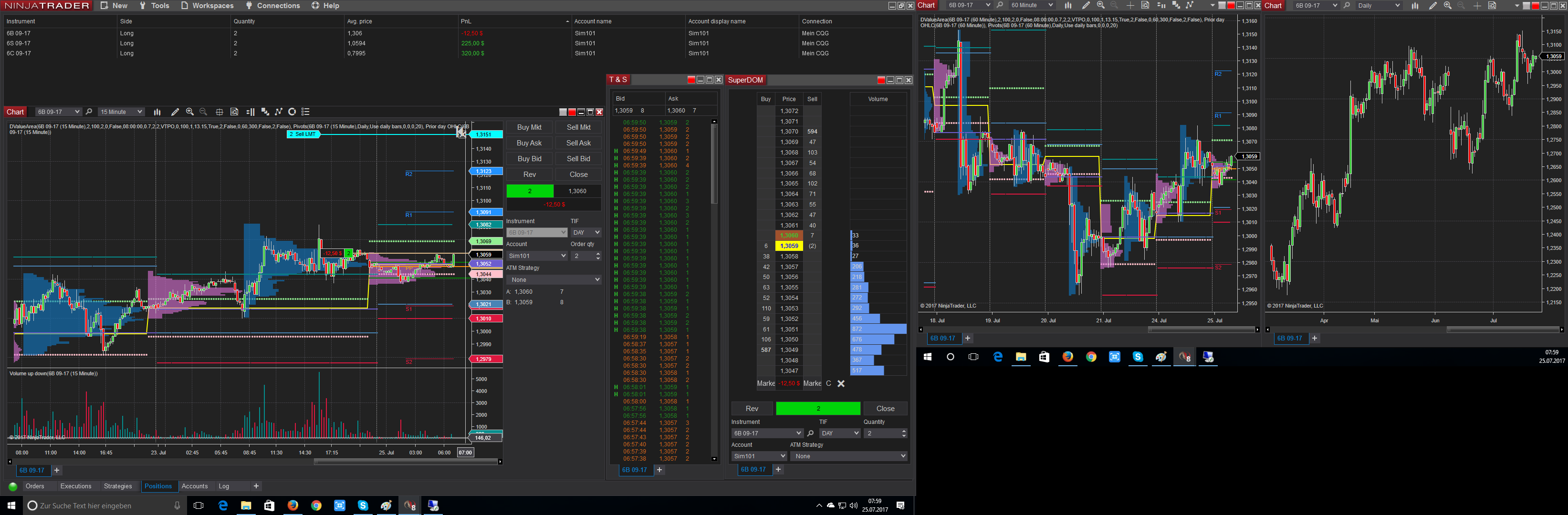The height and width of the screenshot is (515, 1568).
Task: Open SuperDOM ATM Strategy None dropdown
Action: point(849,456)
